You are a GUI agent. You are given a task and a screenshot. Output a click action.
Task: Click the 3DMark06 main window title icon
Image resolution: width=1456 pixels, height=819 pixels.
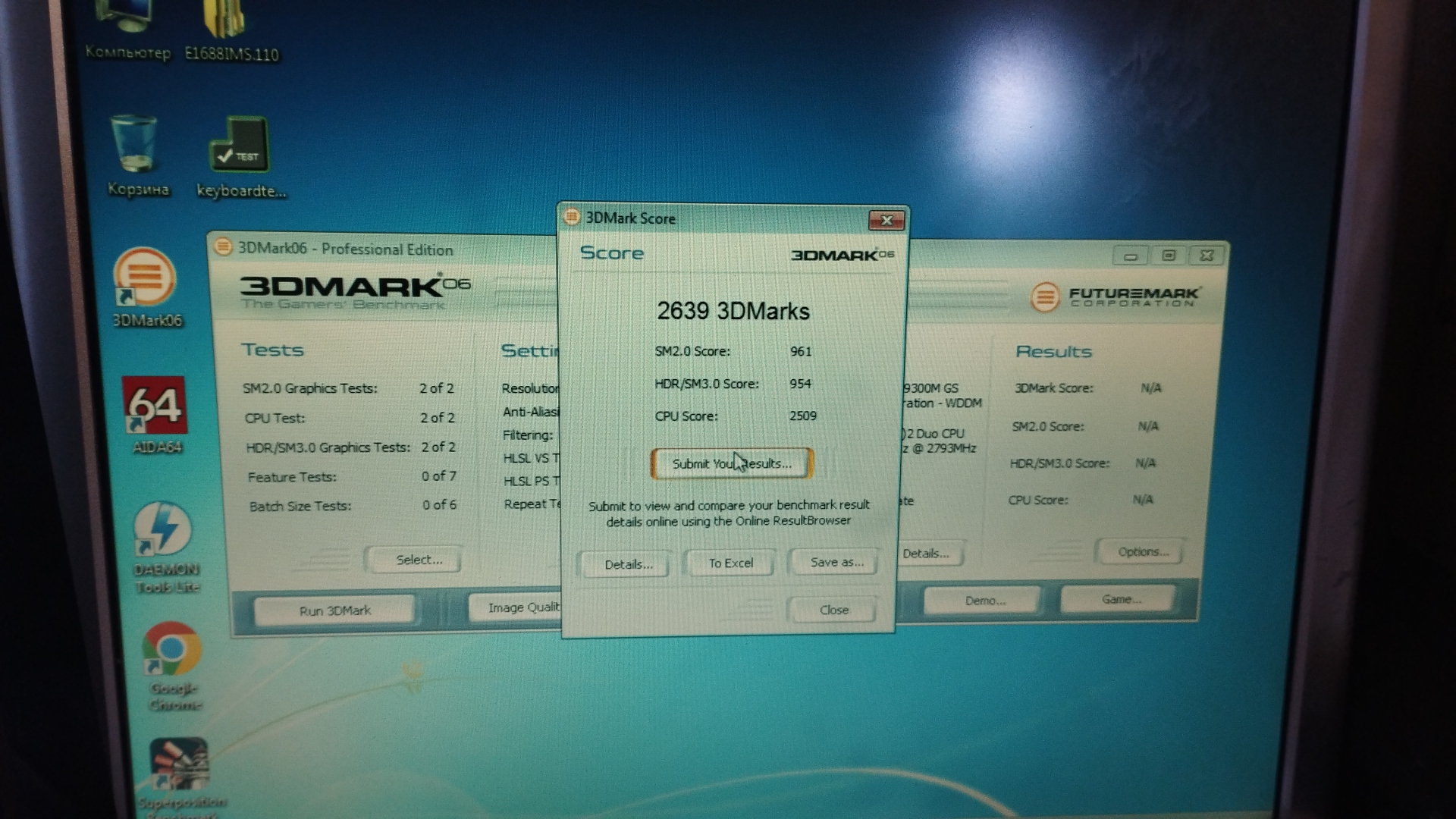[223, 247]
